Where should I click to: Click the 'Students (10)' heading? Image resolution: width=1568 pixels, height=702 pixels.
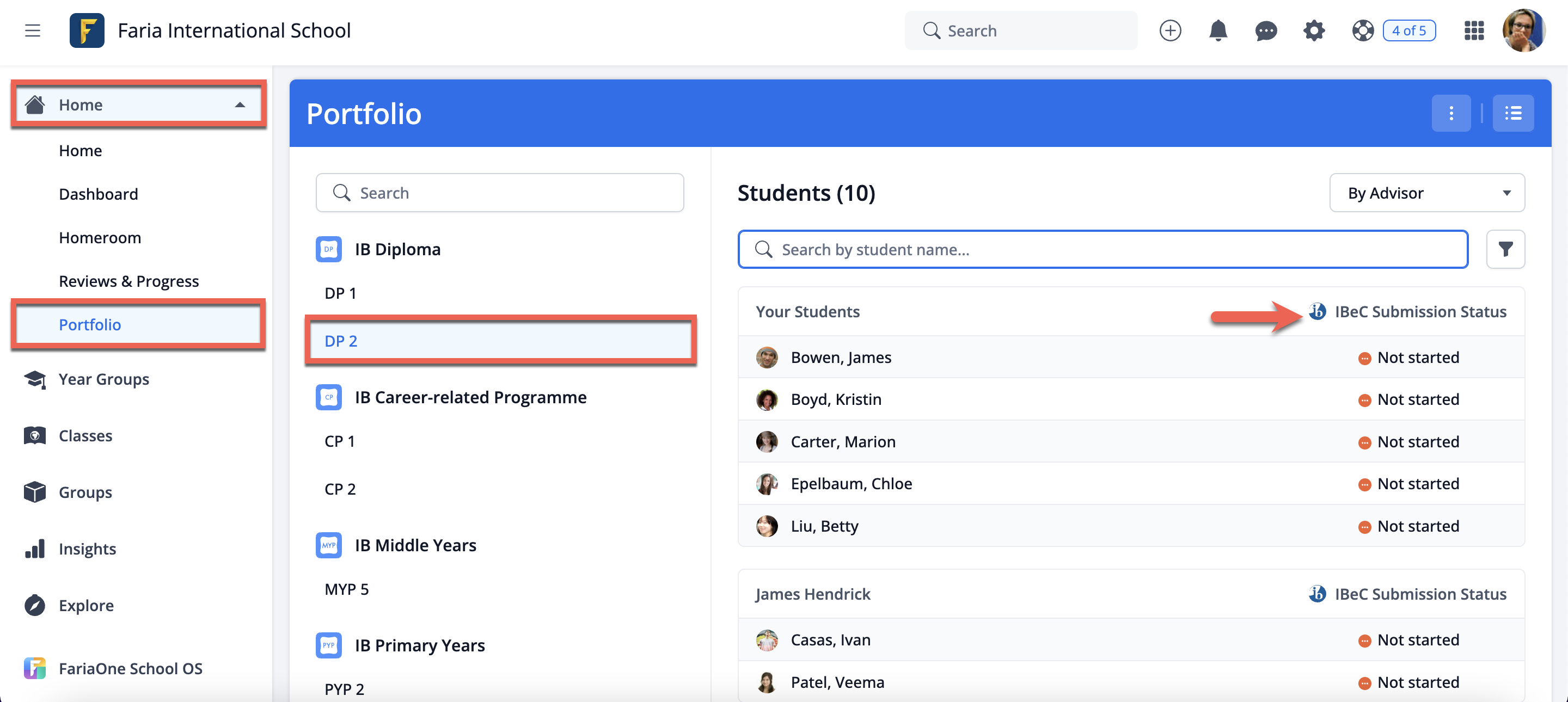pyautogui.click(x=806, y=193)
